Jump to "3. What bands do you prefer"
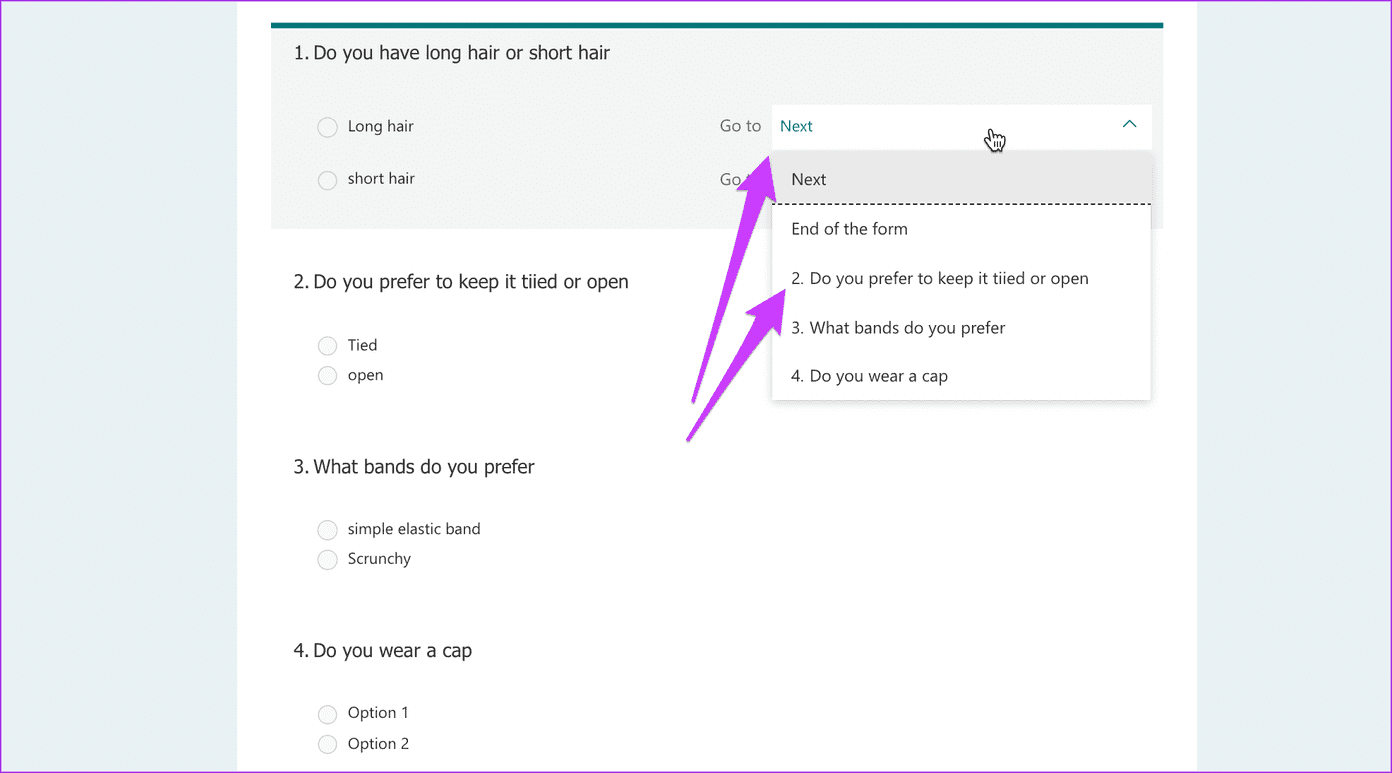The width and height of the screenshot is (1392, 773). [x=897, y=327]
